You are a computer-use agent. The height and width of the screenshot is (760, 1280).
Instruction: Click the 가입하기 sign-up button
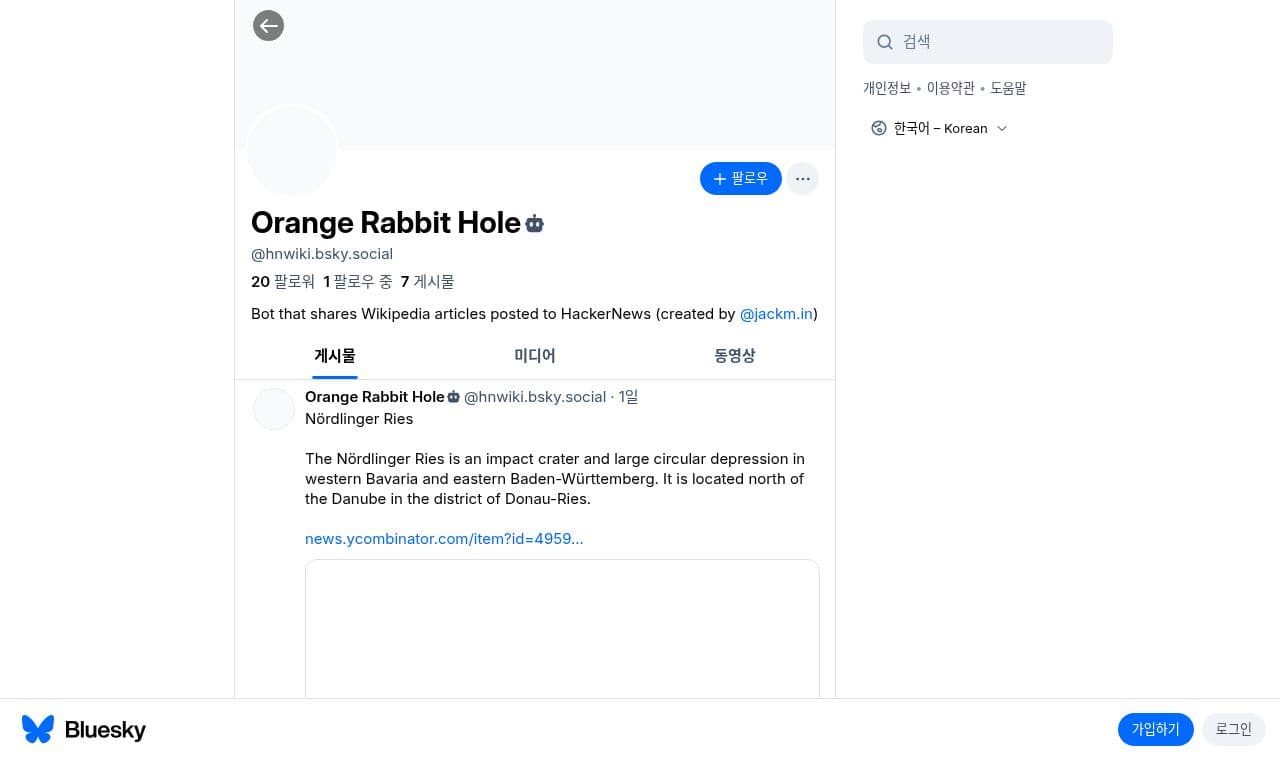click(x=1156, y=729)
